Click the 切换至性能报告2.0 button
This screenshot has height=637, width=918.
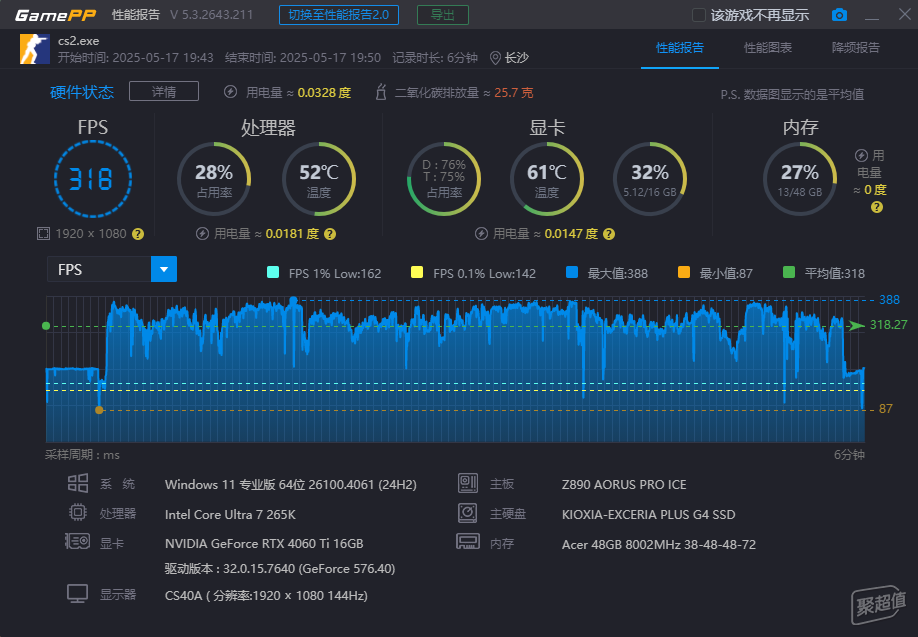pyautogui.click(x=339, y=15)
